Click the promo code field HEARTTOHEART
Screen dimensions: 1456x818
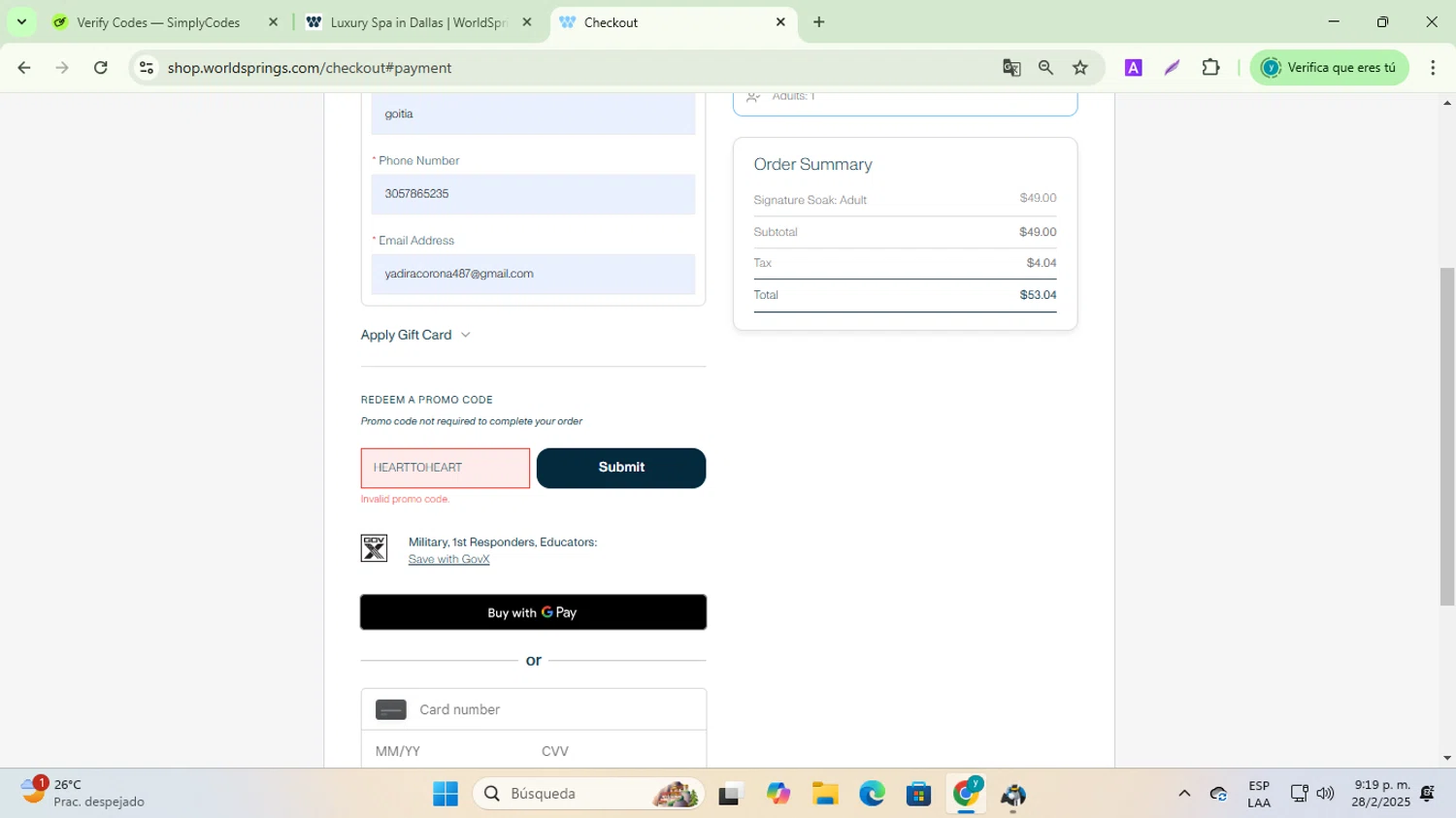pyautogui.click(x=446, y=468)
